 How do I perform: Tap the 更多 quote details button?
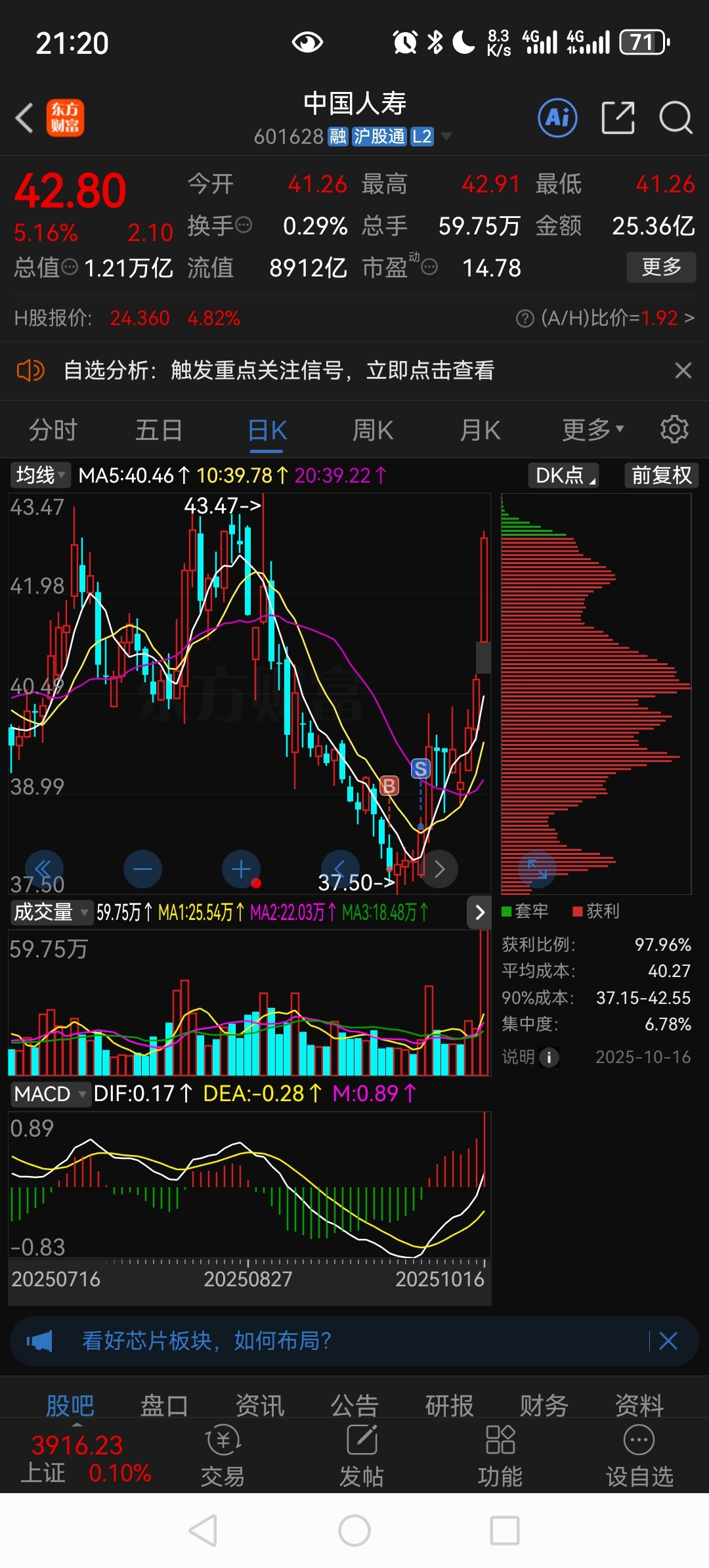pos(661,267)
